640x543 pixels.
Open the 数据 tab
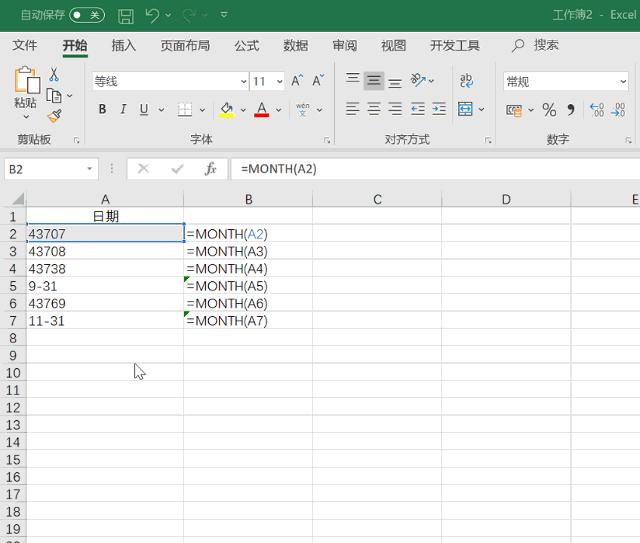click(x=296, y=45)
